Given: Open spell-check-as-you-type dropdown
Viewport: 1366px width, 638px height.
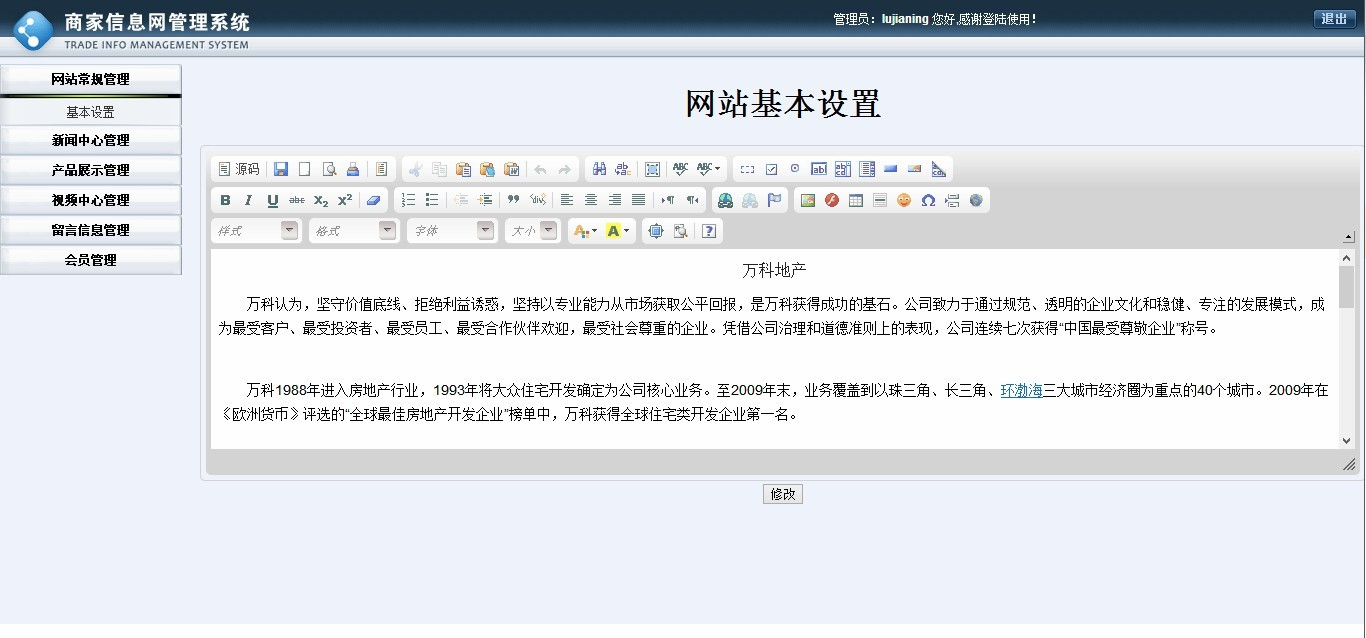Looking at the screenshot, I should coord(709,169).
